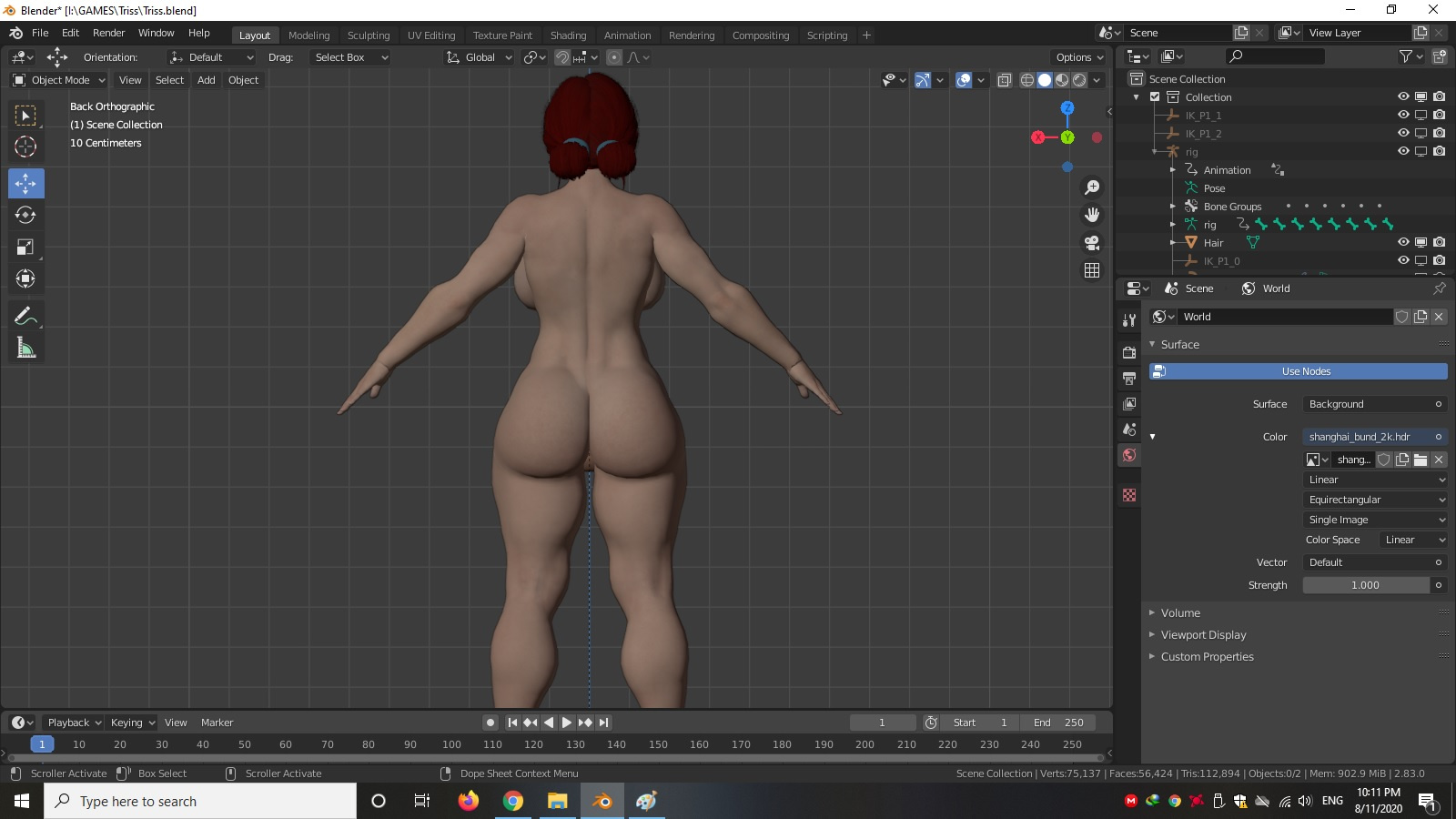Open the Color Space Linear dropdown
Screen dimensions: 1456x819
tap(1413, 540)
